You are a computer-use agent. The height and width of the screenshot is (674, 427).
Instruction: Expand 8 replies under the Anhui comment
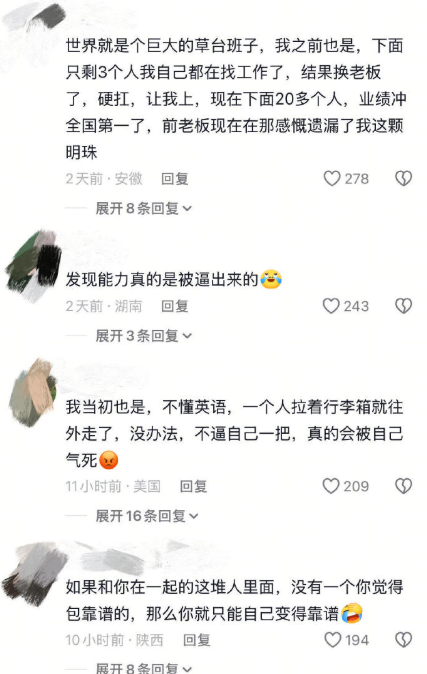tap(143, 208)
